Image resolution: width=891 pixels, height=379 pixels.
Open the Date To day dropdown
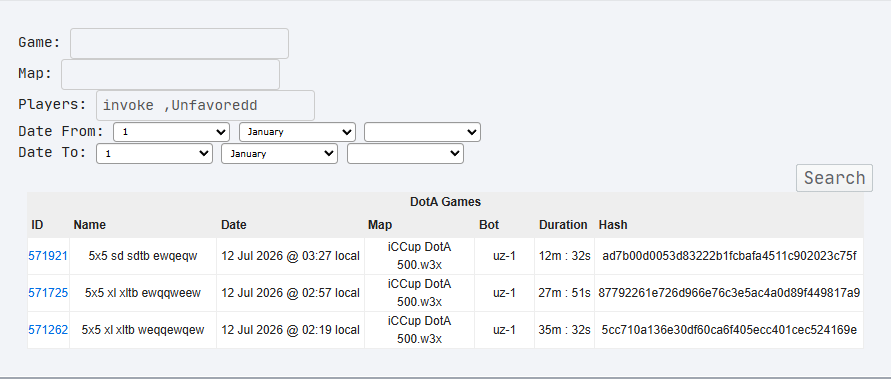click(155, 153)
